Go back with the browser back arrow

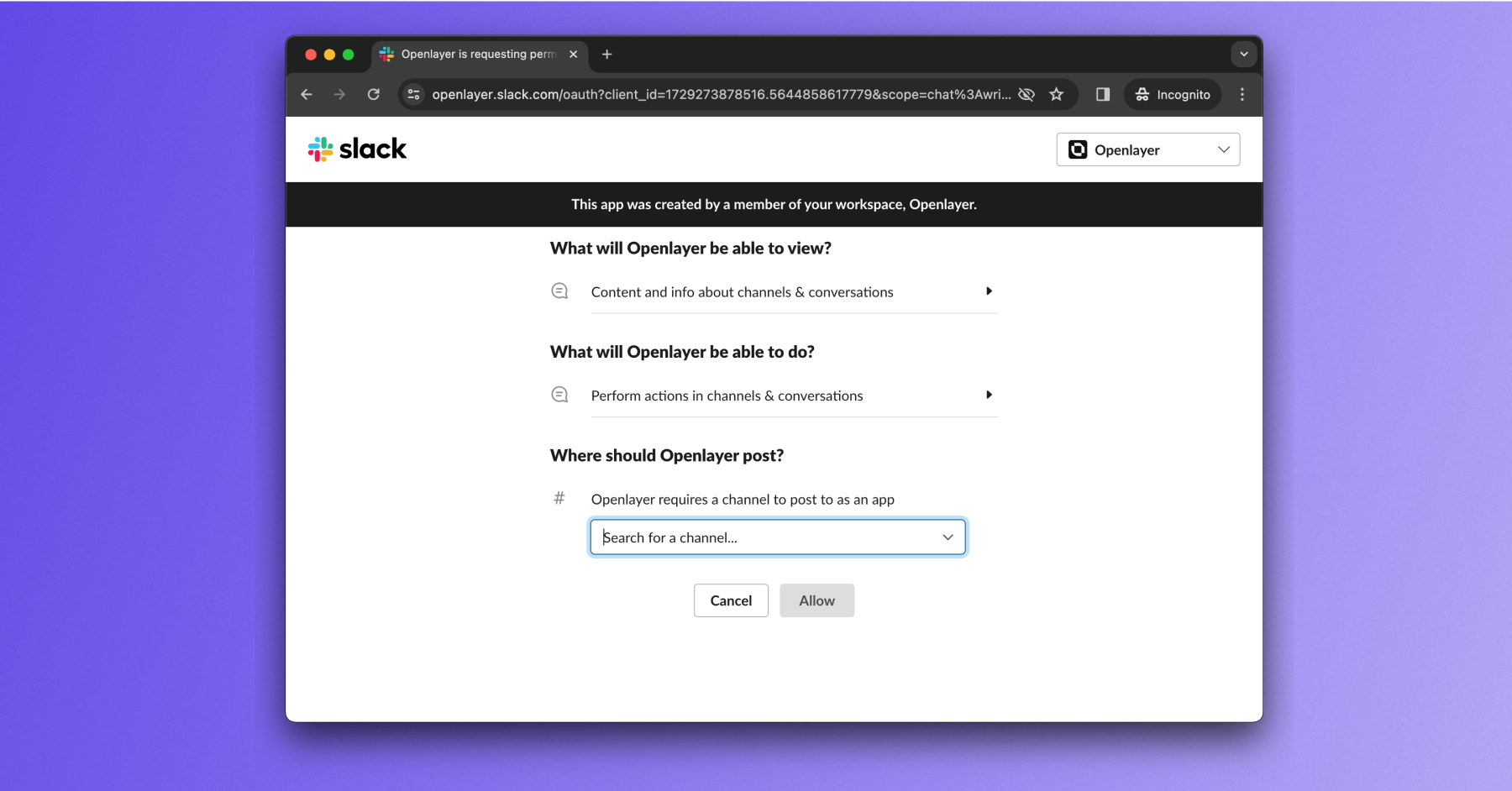(x=307, y=95)
